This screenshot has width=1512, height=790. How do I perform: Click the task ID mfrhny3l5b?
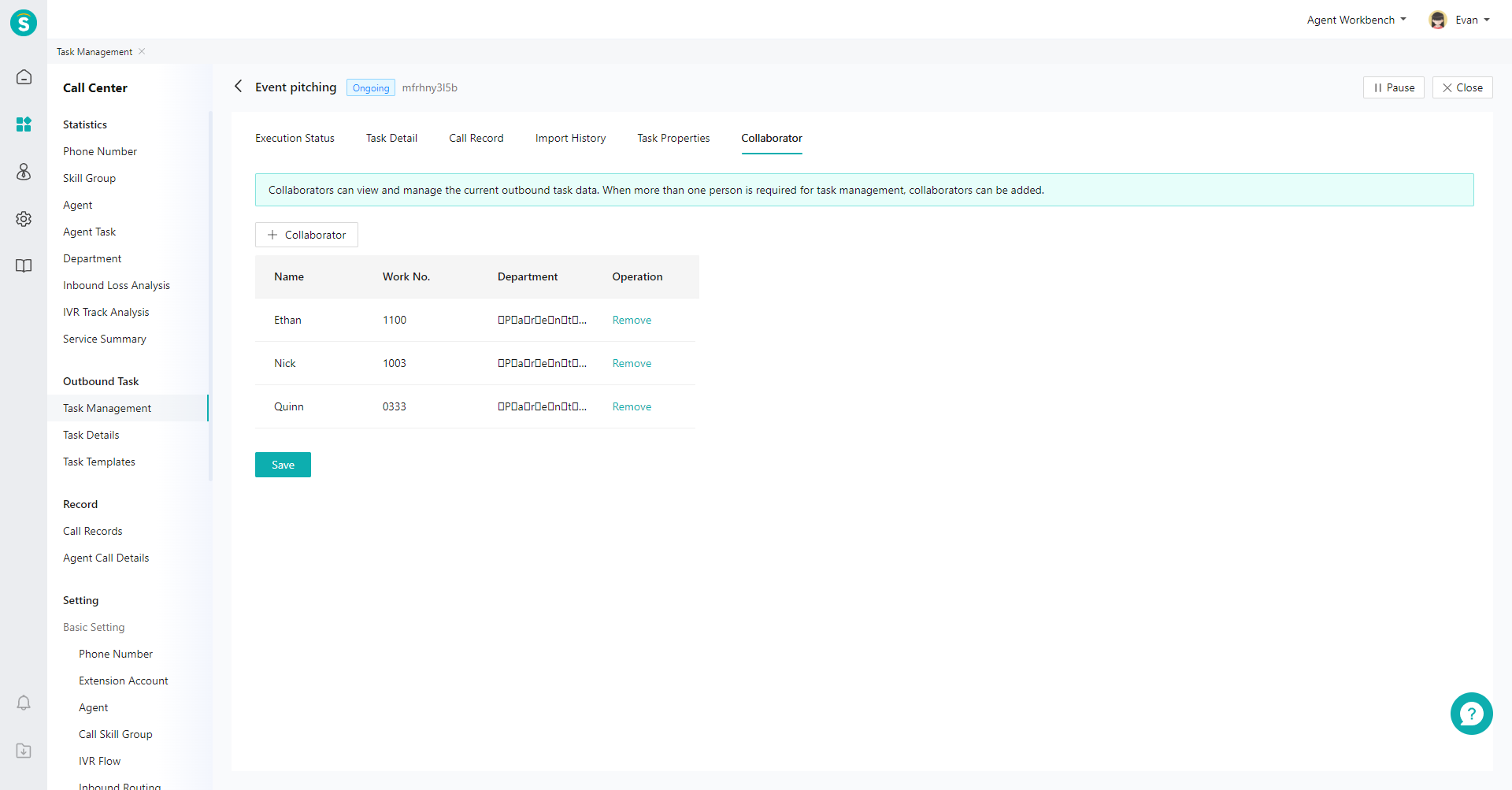tap(429, 87)
